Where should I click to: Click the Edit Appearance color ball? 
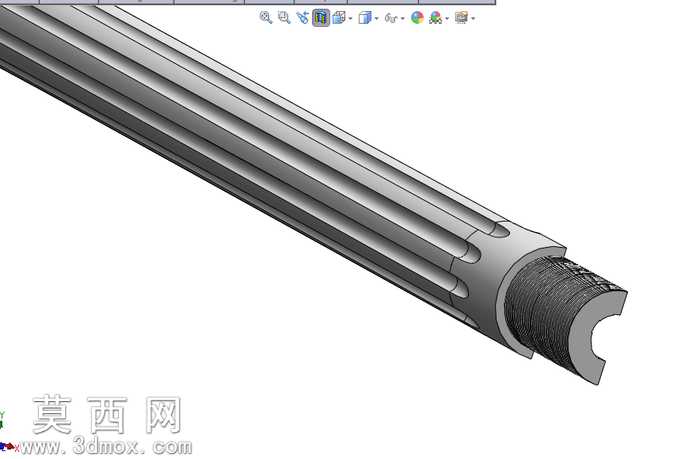coord(417,18)
